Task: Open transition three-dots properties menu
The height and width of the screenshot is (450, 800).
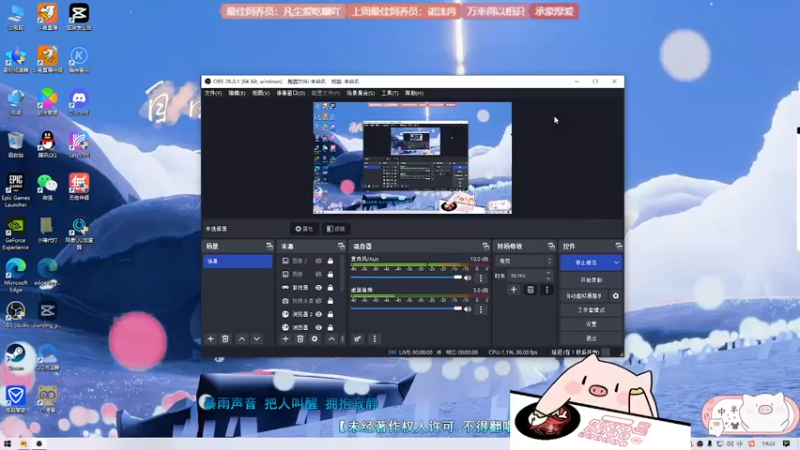Action: tap(547, 290)
